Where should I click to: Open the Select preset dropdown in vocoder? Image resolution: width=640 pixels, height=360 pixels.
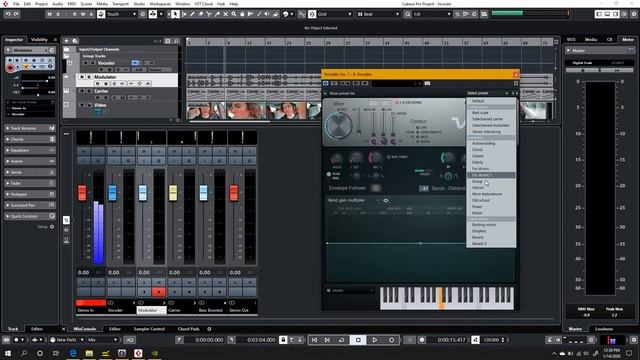[x=488, y=93]
